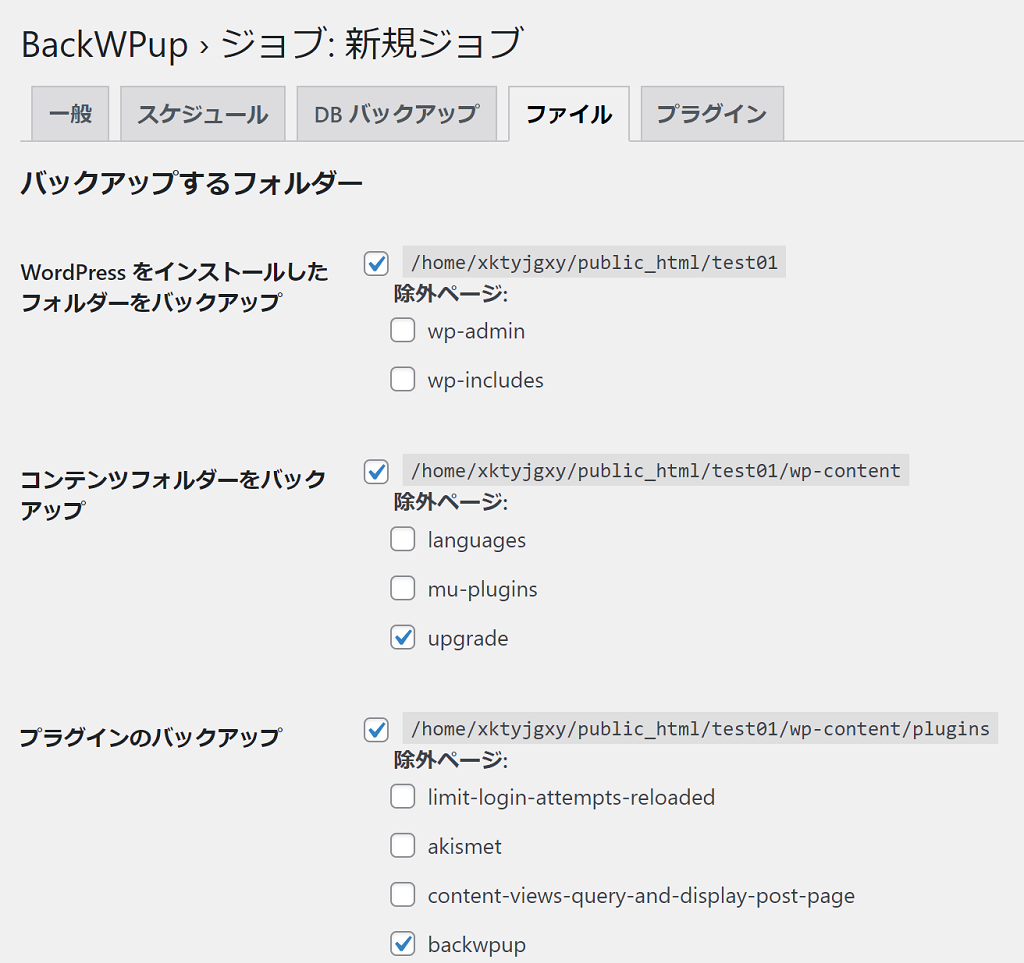Viewport: 1024px width, 963px height.
Task: Go to the DB バックアップ tab
Action: pos(396,114)
